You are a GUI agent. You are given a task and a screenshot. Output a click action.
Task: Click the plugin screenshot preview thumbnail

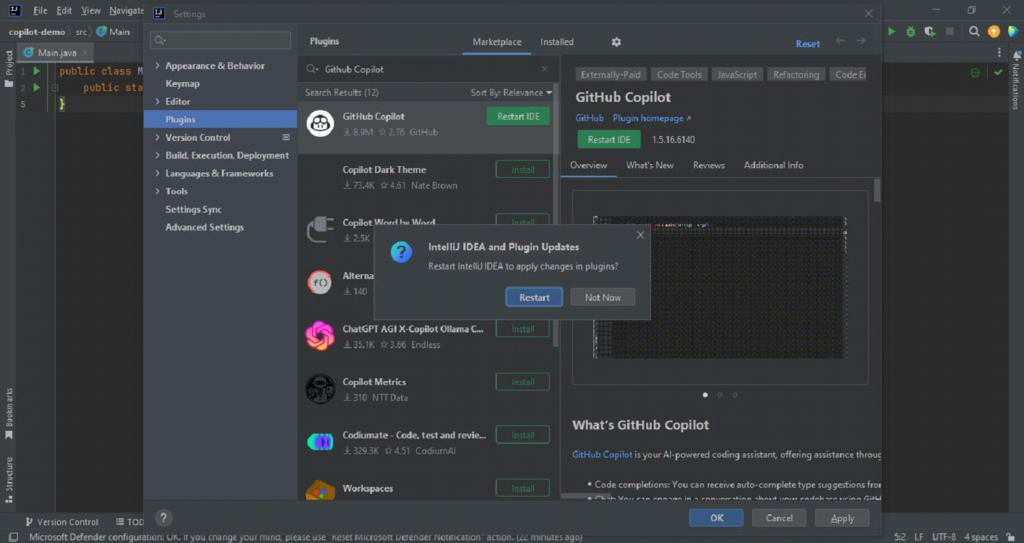click(x=720, y=288)
